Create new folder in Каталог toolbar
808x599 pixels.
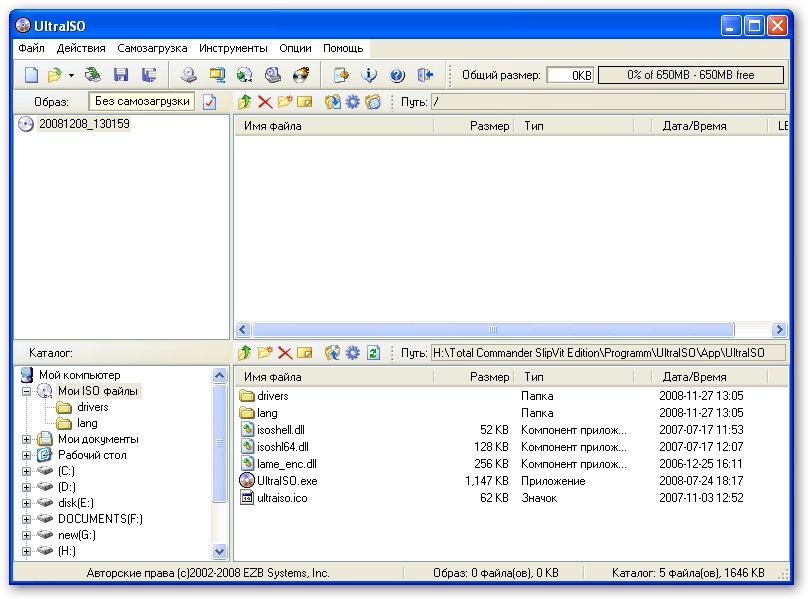point(265,353)
